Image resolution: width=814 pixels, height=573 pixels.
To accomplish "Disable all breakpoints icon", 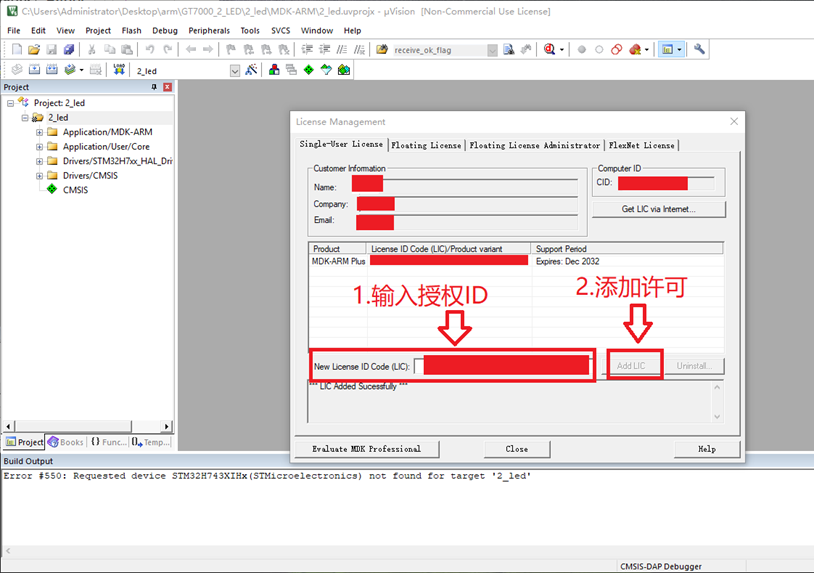I will (x=617, y=50).
